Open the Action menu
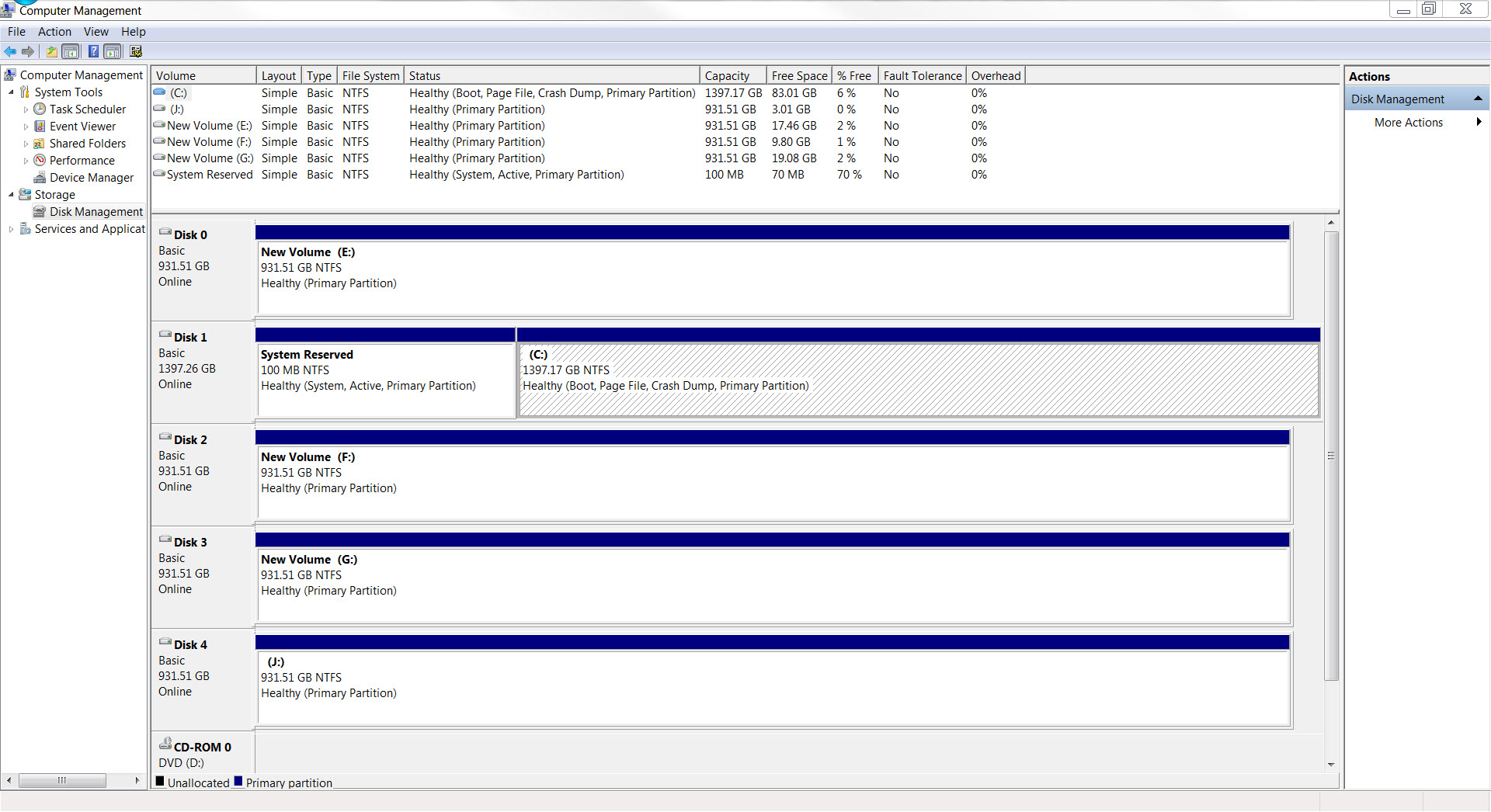 point(54,32)
